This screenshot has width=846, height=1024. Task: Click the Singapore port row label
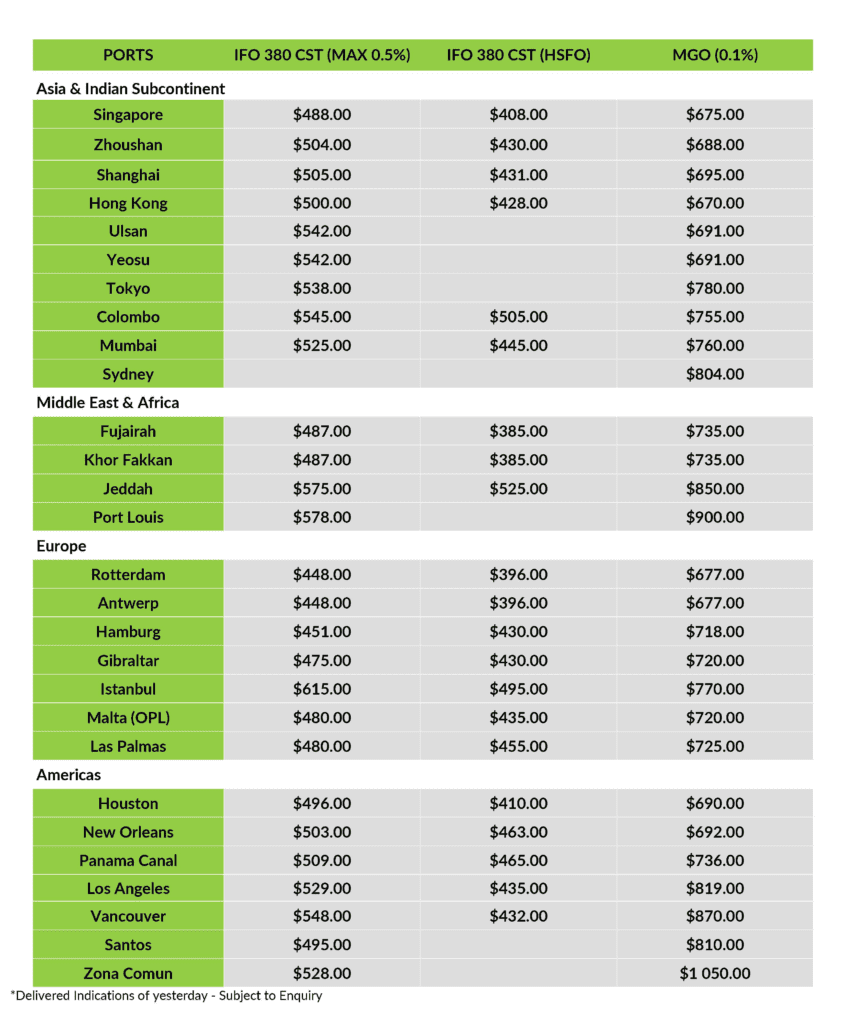[128, 115]
